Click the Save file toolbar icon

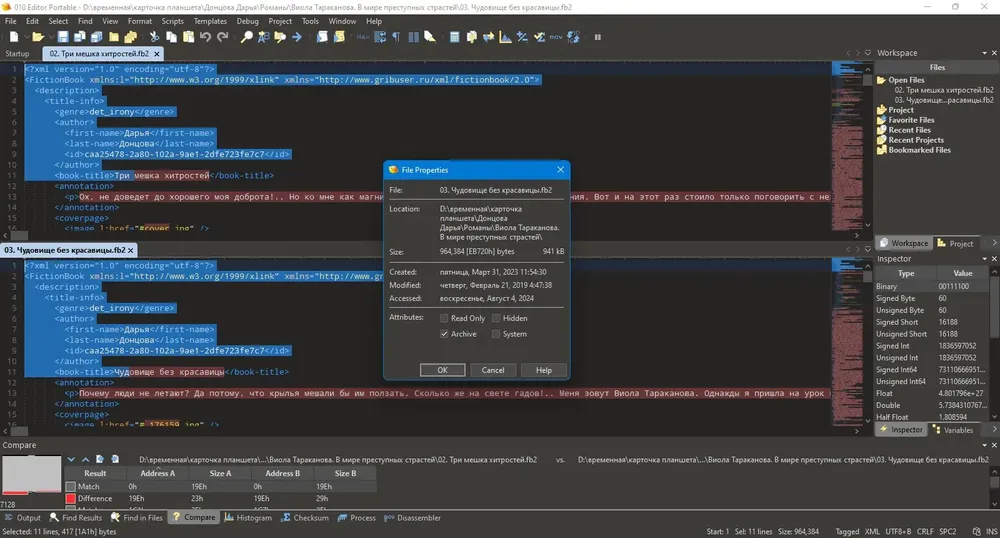click(x=62, y=37)
